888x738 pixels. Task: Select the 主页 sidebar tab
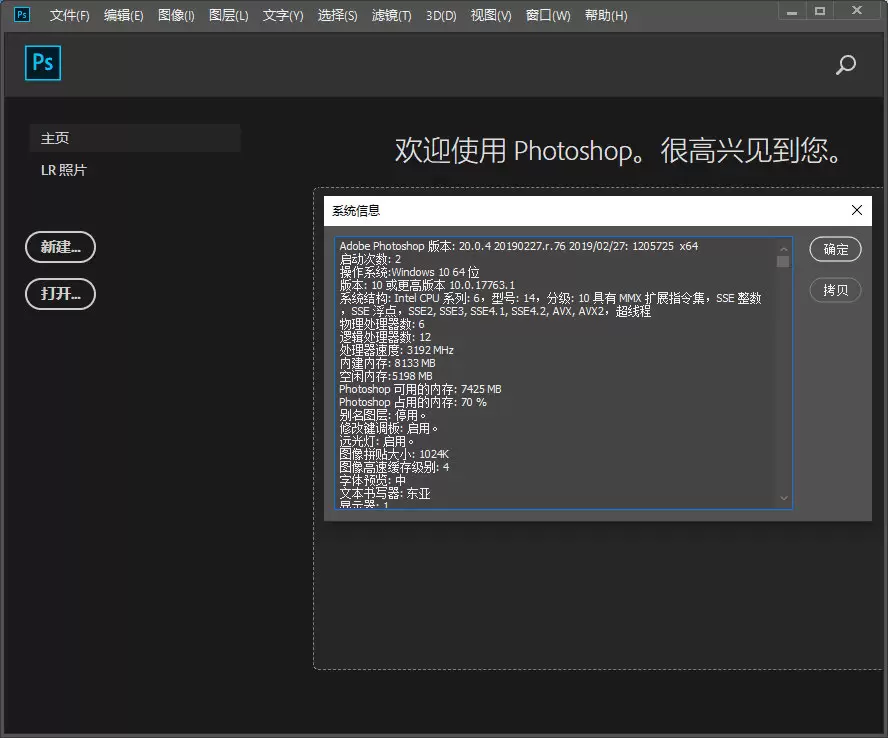pos(135,138)
